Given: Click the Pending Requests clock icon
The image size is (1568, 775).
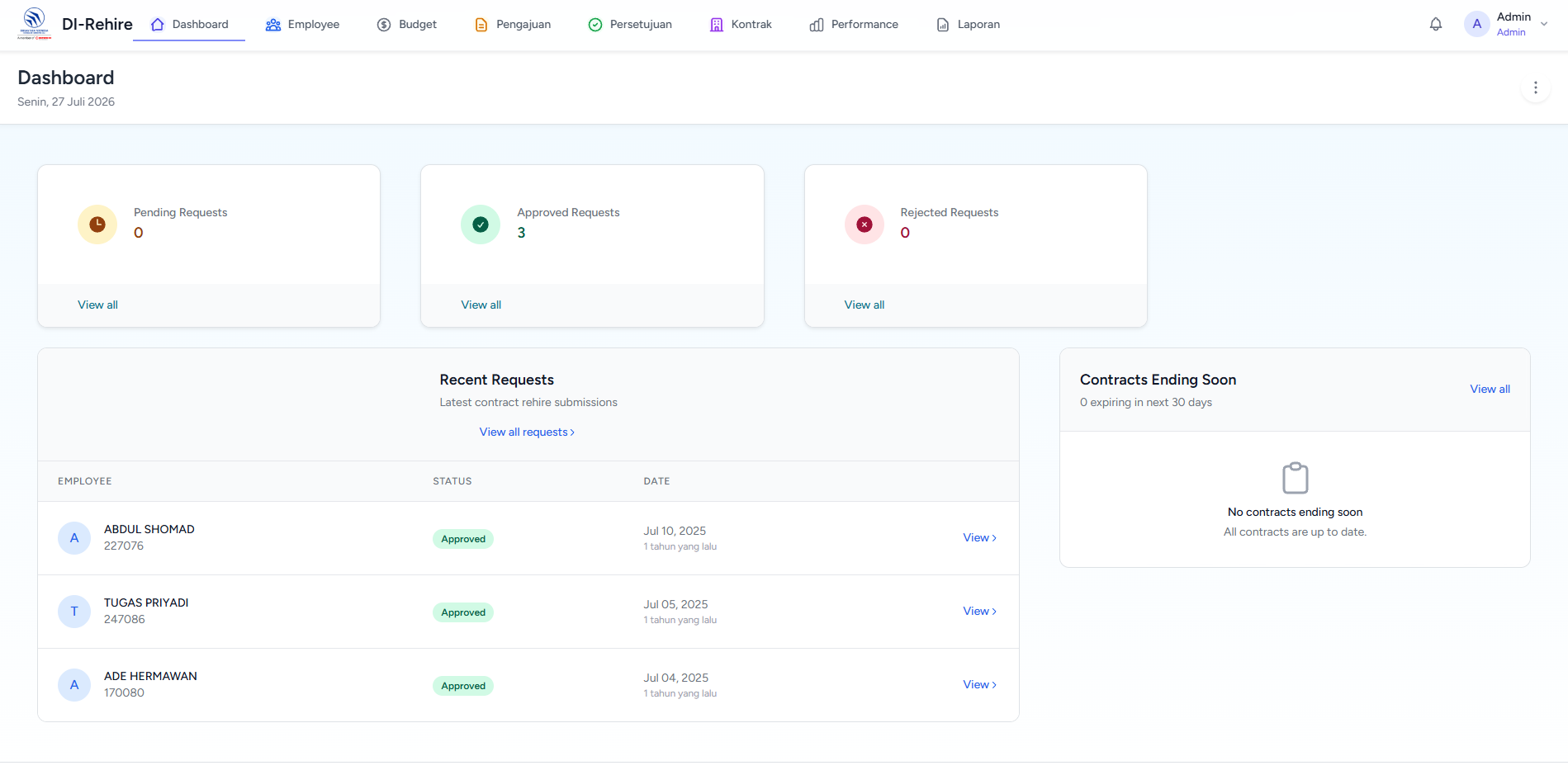Looking at the screenshot, I should (x=97, y=224).
